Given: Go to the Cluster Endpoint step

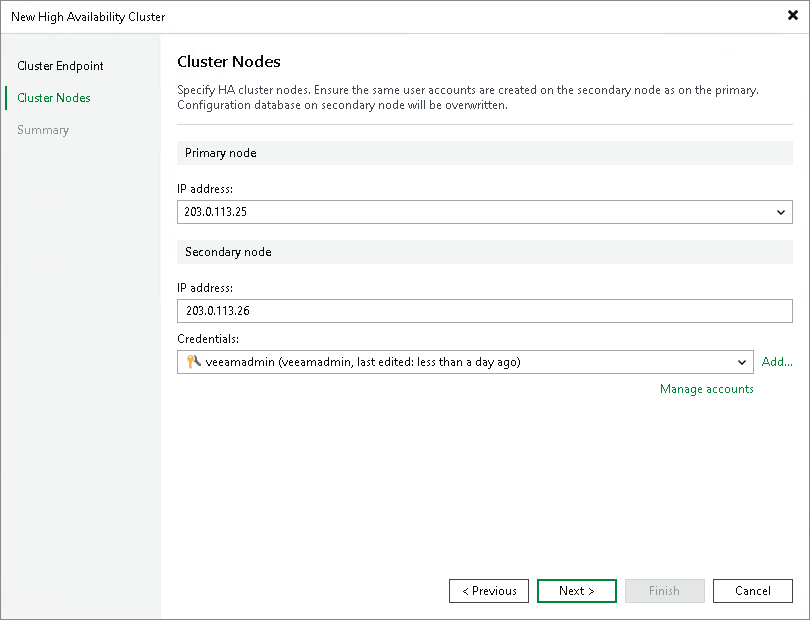Looking at the screenshot, I should [60, 66].
